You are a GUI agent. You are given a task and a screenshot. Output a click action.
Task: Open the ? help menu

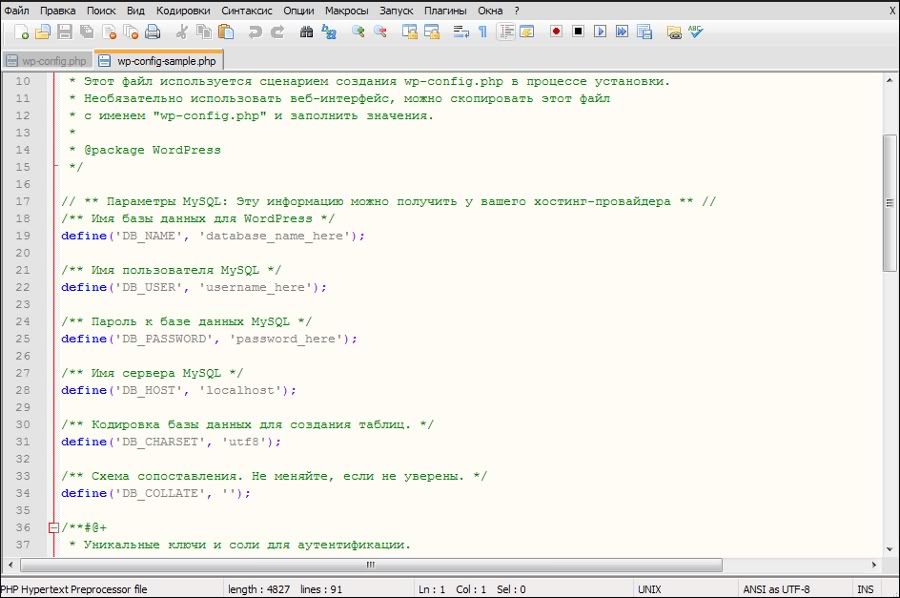[x=517, y=10]
